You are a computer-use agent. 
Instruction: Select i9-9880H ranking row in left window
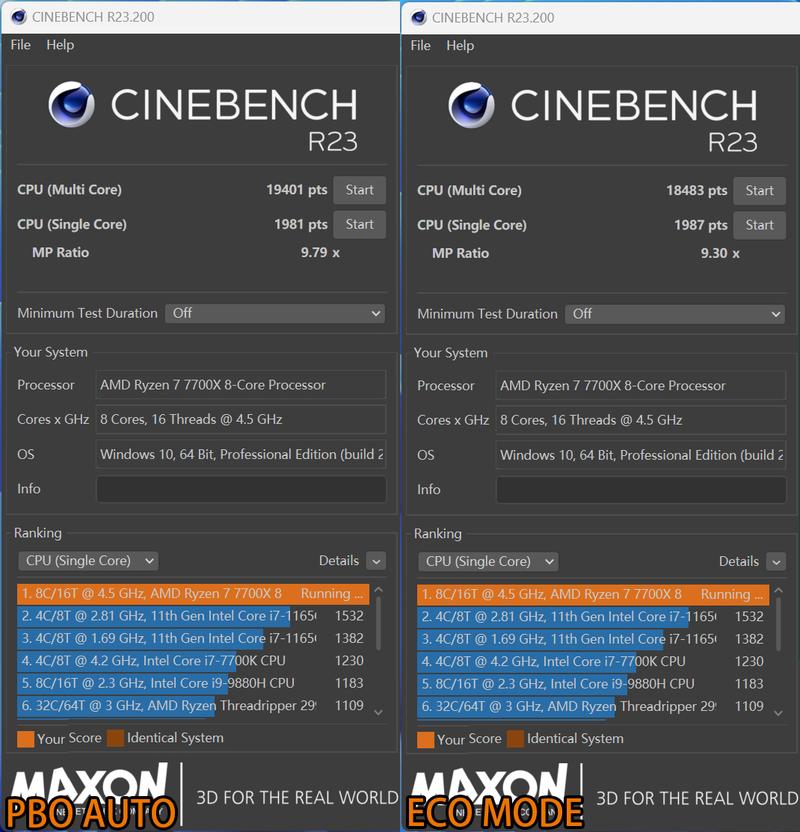coord(193,683)
